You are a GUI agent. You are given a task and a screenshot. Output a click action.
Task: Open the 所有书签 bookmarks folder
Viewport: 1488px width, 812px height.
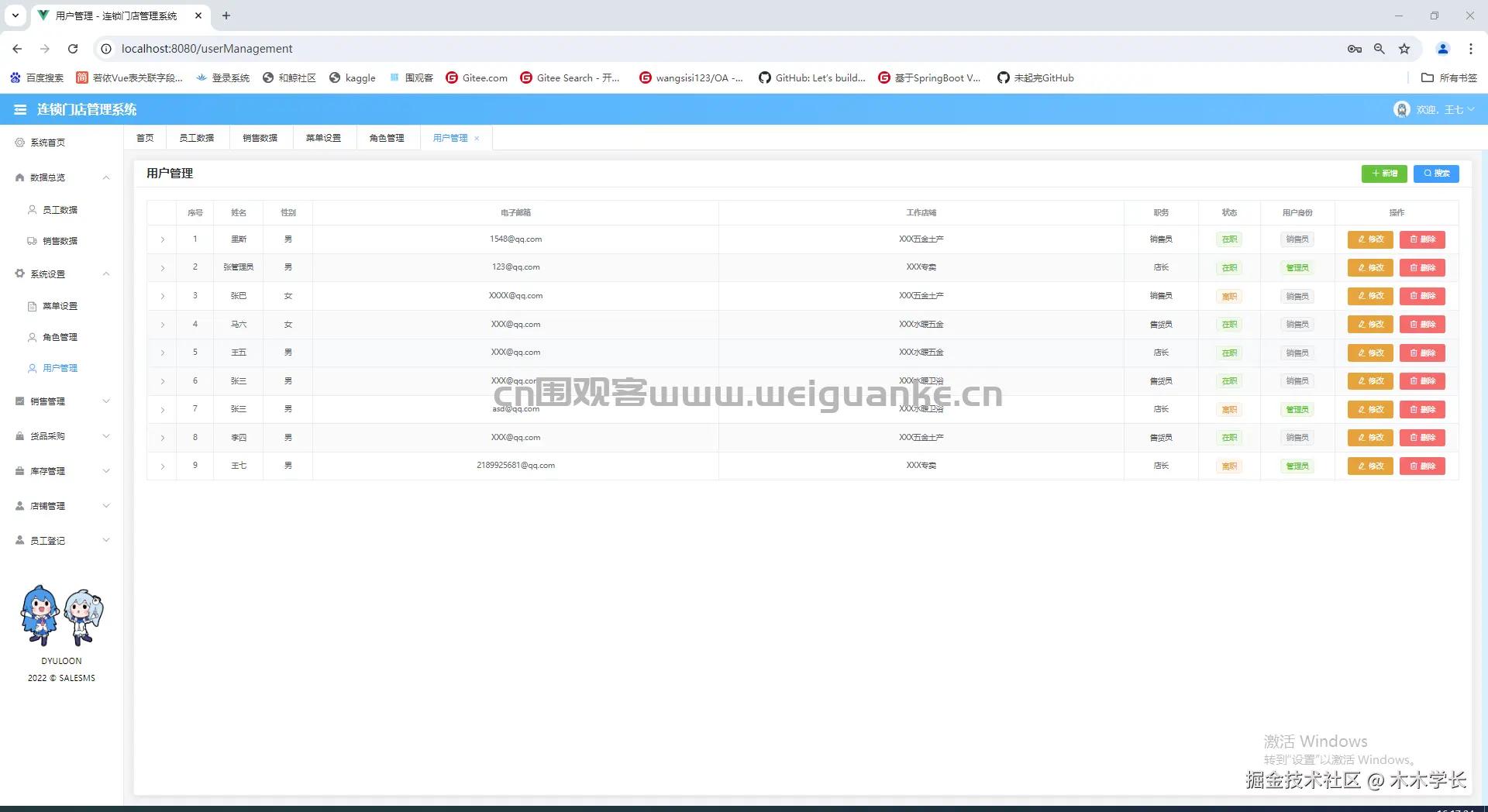point(1449,78)
